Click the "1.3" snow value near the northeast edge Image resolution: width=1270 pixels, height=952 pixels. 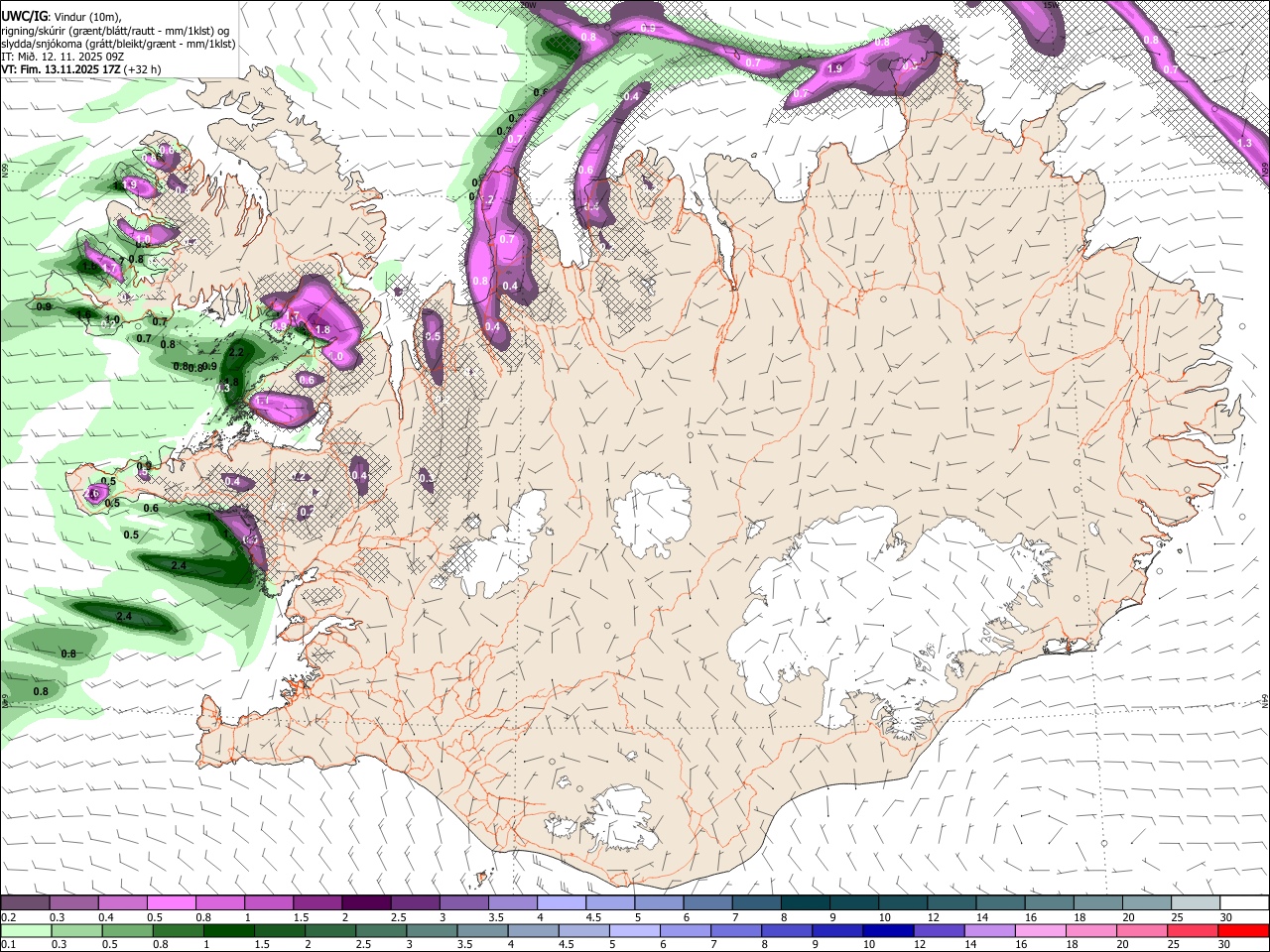pyautogui.click(x=1244, y=144)
